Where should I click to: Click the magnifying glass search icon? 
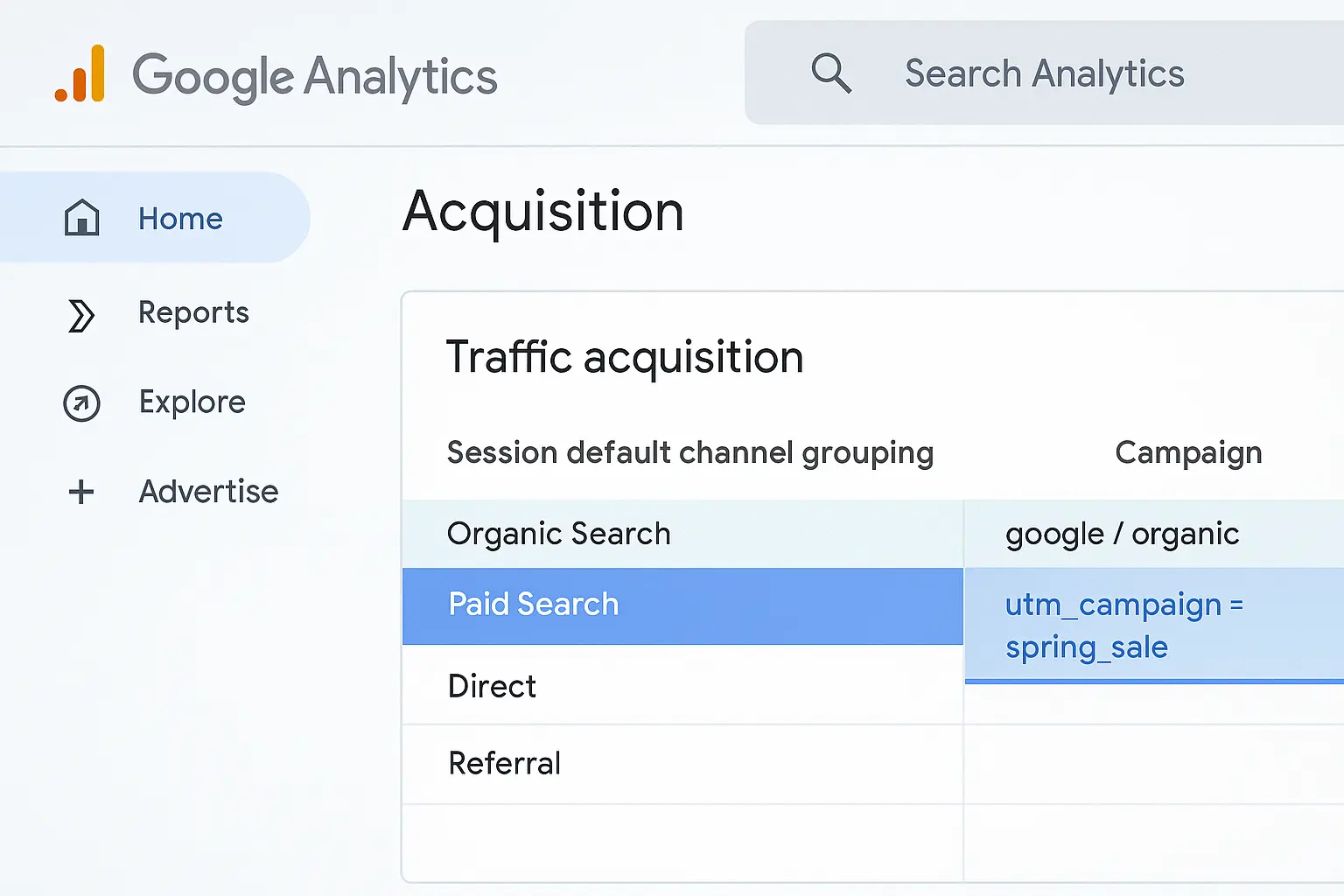tap(830, 73)
